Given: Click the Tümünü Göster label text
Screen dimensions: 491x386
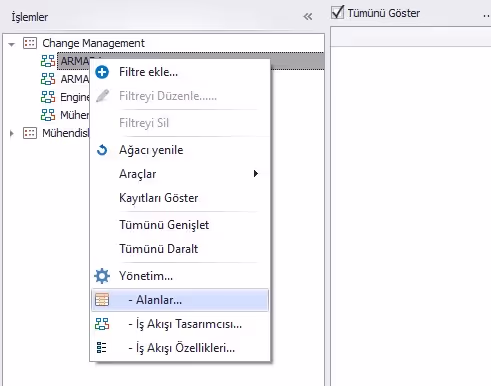Looking at the screenshot, I should [384, 13].
